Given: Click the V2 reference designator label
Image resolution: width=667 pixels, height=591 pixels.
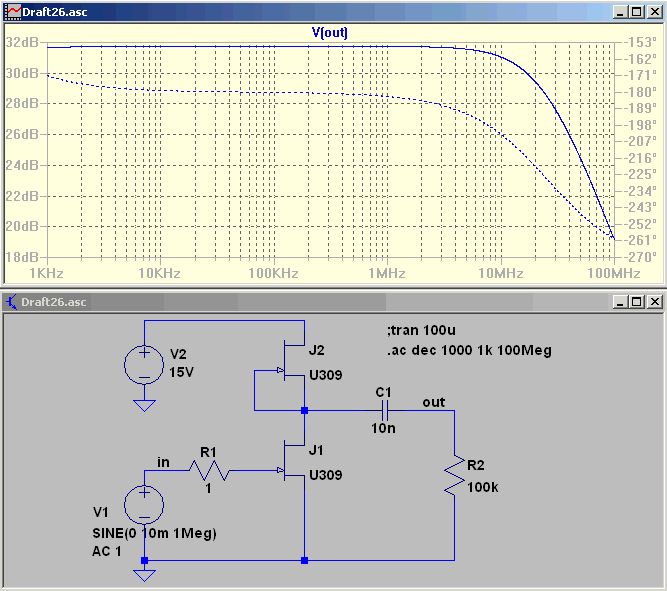Looking at the screenshot, I should pyautogui.click(x=178, y=354).
